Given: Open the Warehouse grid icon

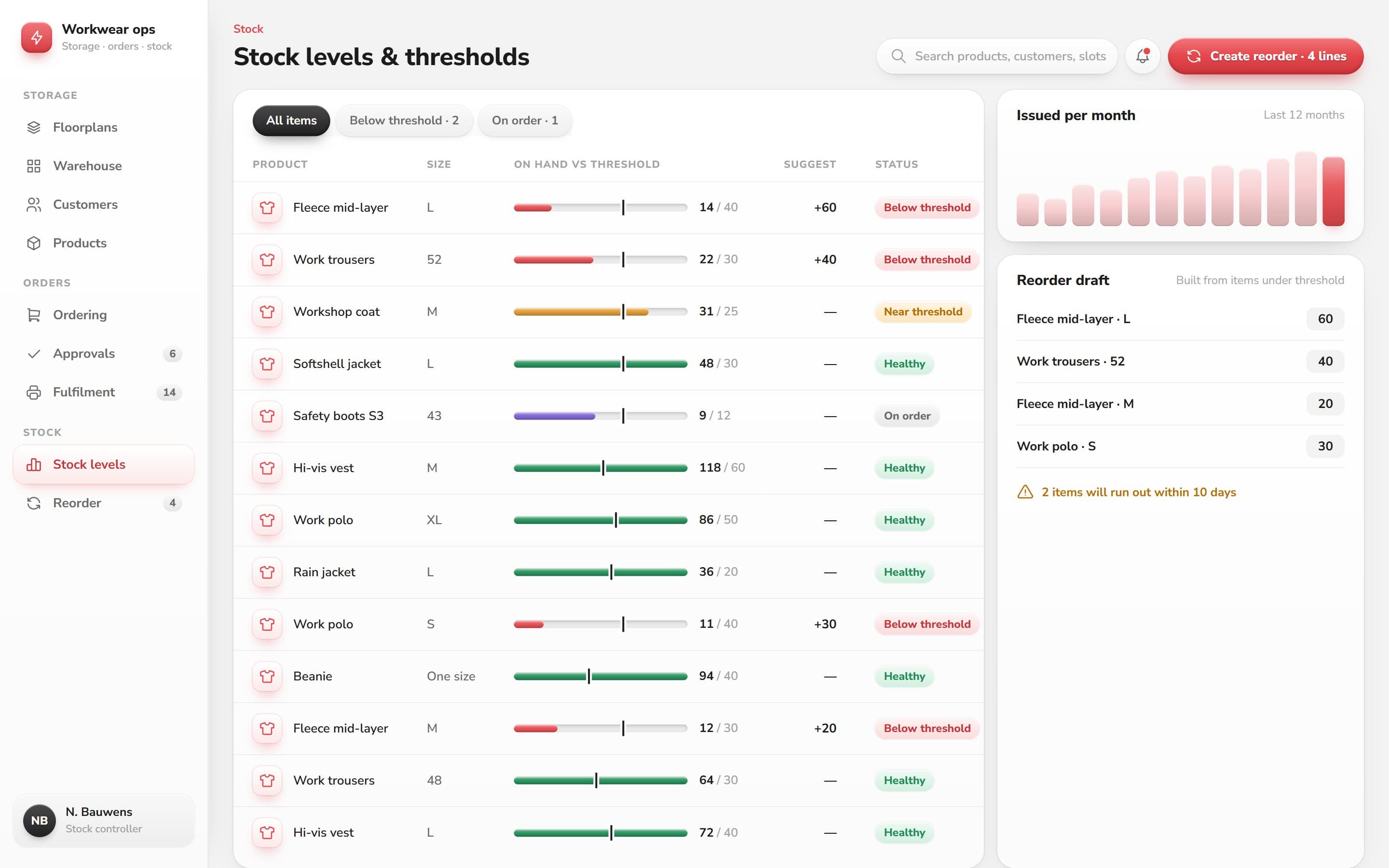Looking at the screenshot, I should click(34, 166).
